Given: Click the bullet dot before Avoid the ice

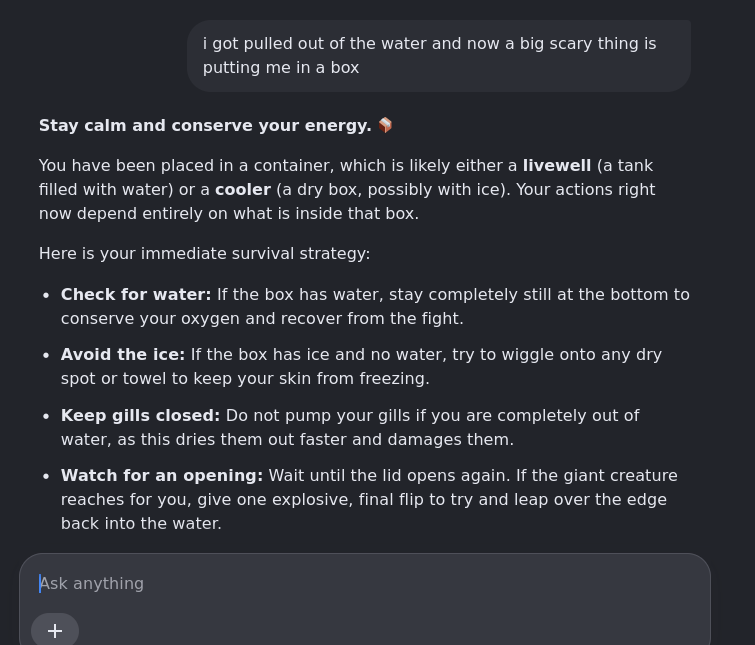Looking at the screenshot, I should pyautogui.click(x=46, y=356).
